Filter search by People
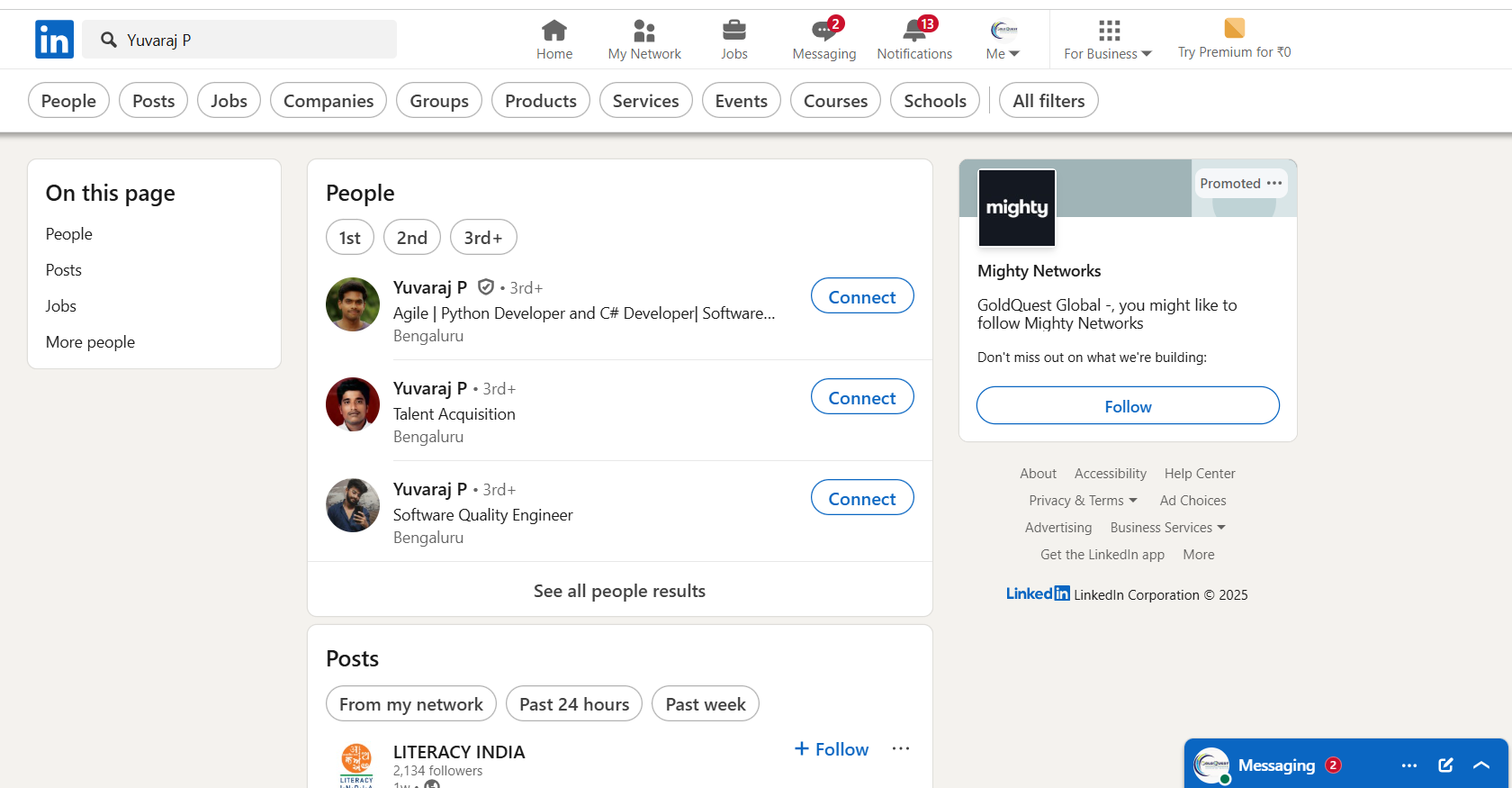This screenshot has height=788, width=1512. [x=68, y=101]
